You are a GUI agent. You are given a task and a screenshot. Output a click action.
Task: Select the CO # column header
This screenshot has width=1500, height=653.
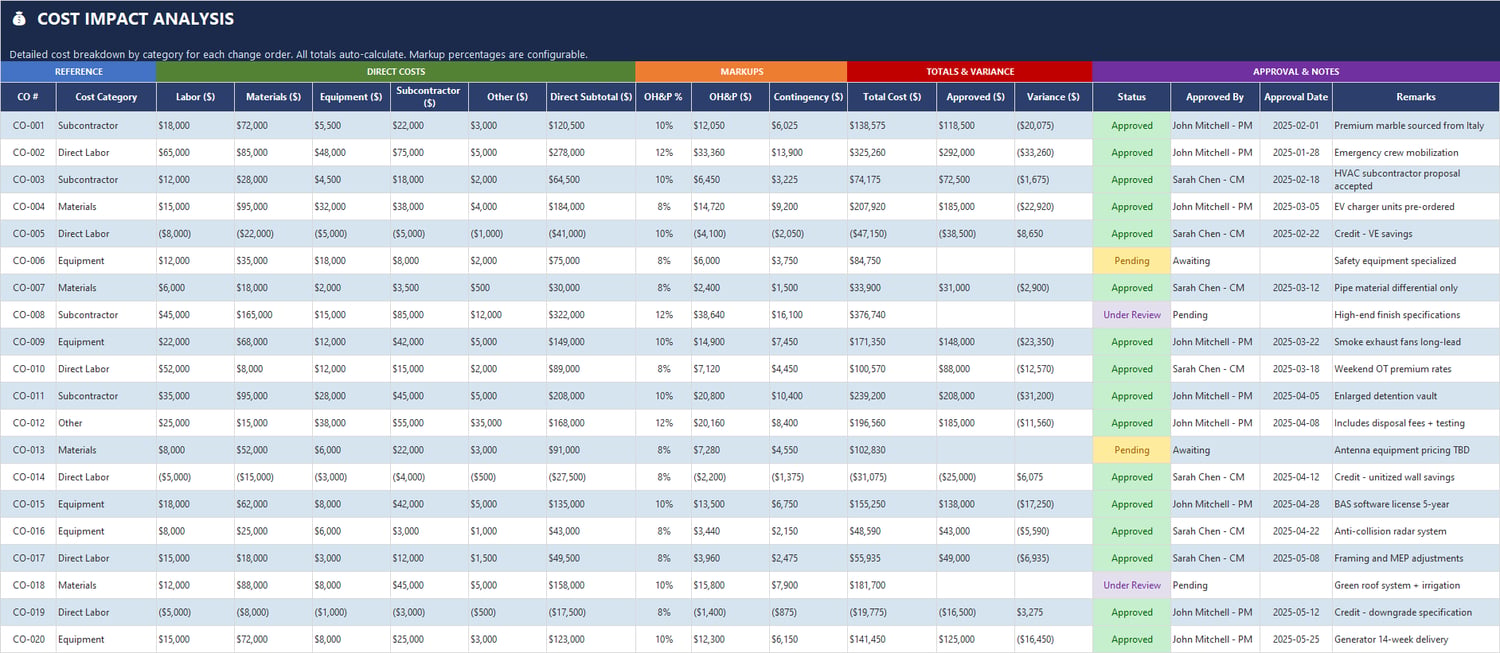click(28, 97)
